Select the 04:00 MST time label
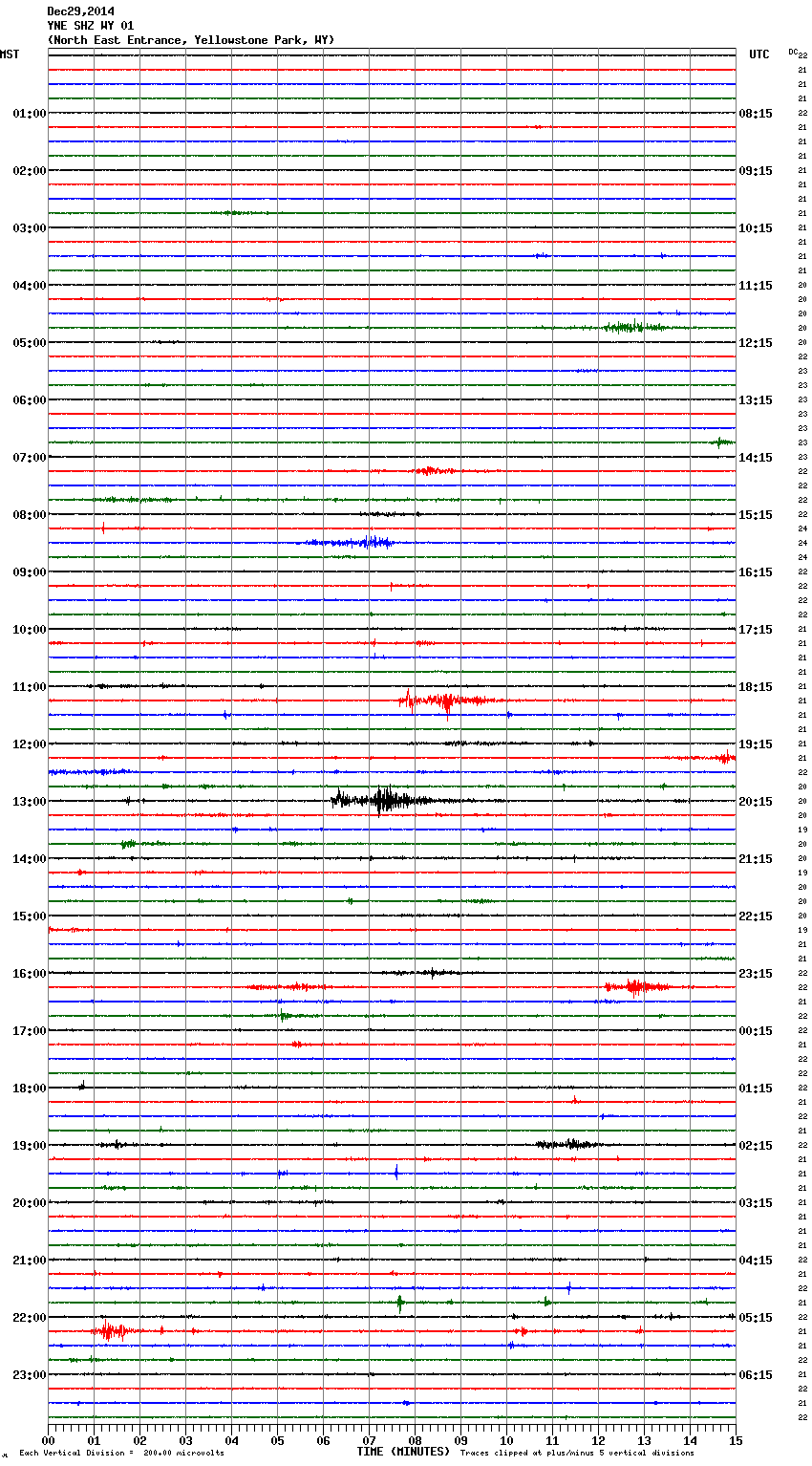This screenshot has height=1466, width=812. pyautogui.click(x=29, y=286)
